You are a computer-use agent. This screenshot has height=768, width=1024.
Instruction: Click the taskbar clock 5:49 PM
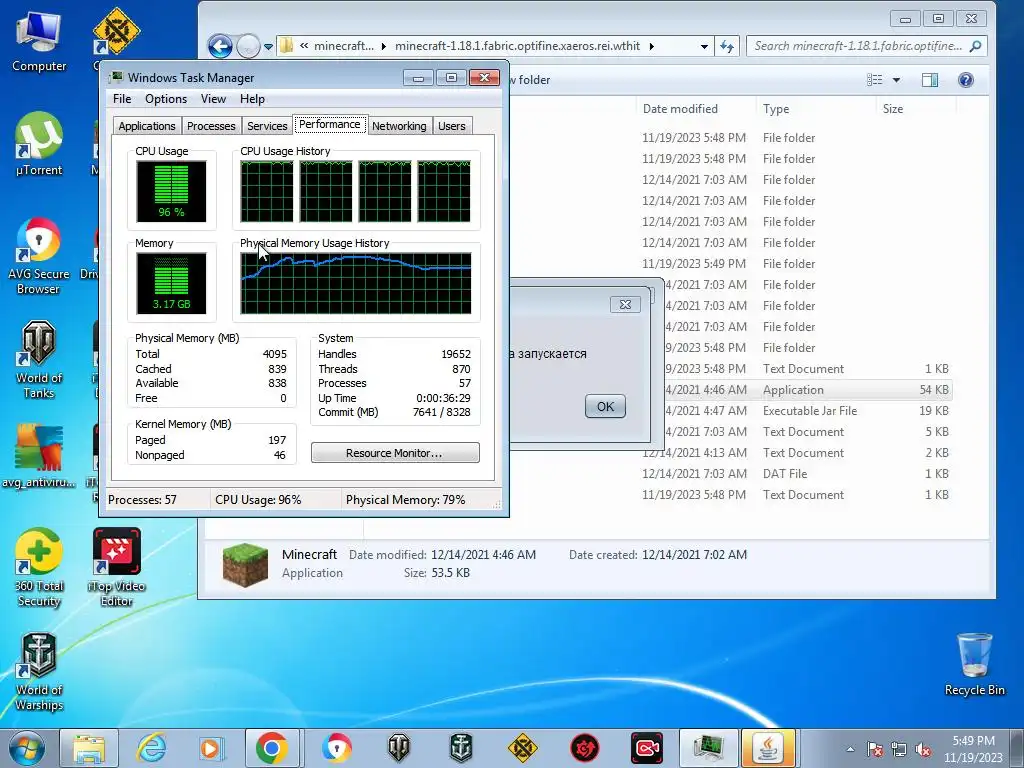pos(973,741)
